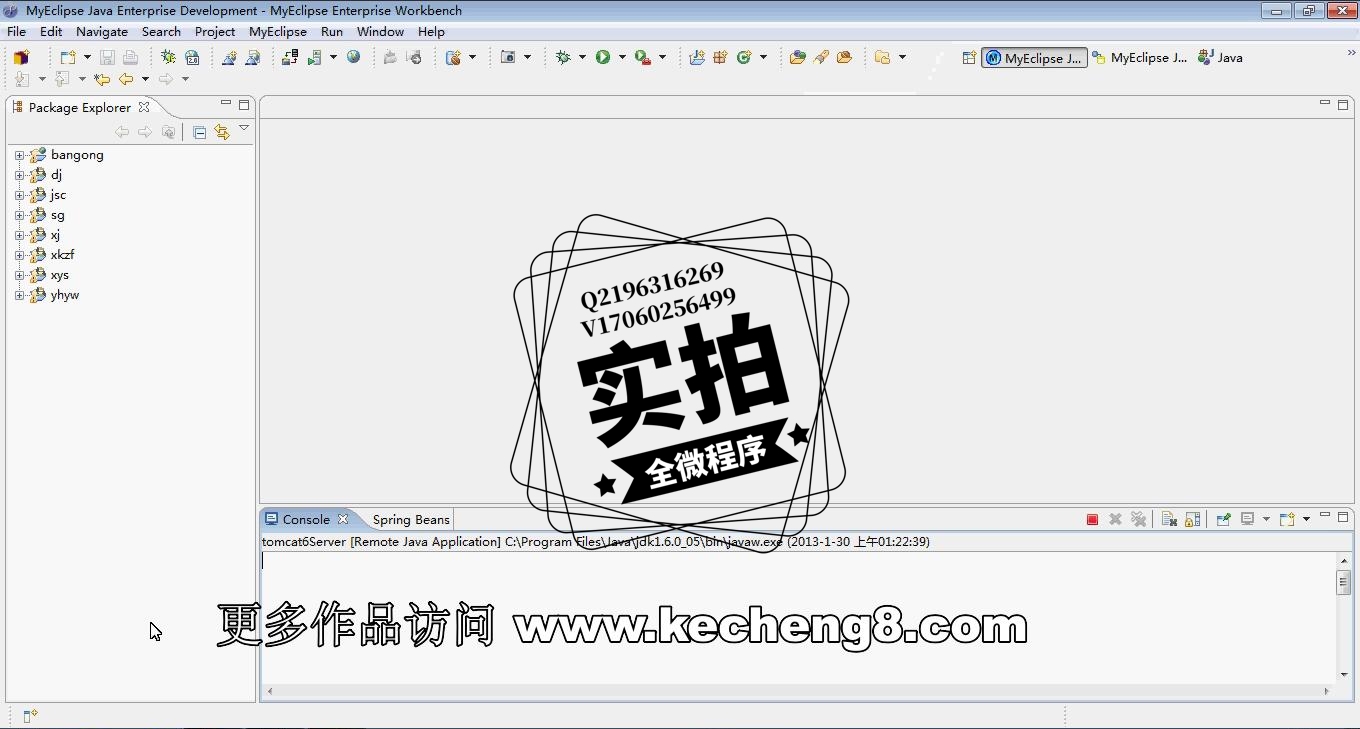The width and height of the screenshot is (1360, 729).
Task: Click the camera screenshot capture icon
Action: click(x=508, y=57)
